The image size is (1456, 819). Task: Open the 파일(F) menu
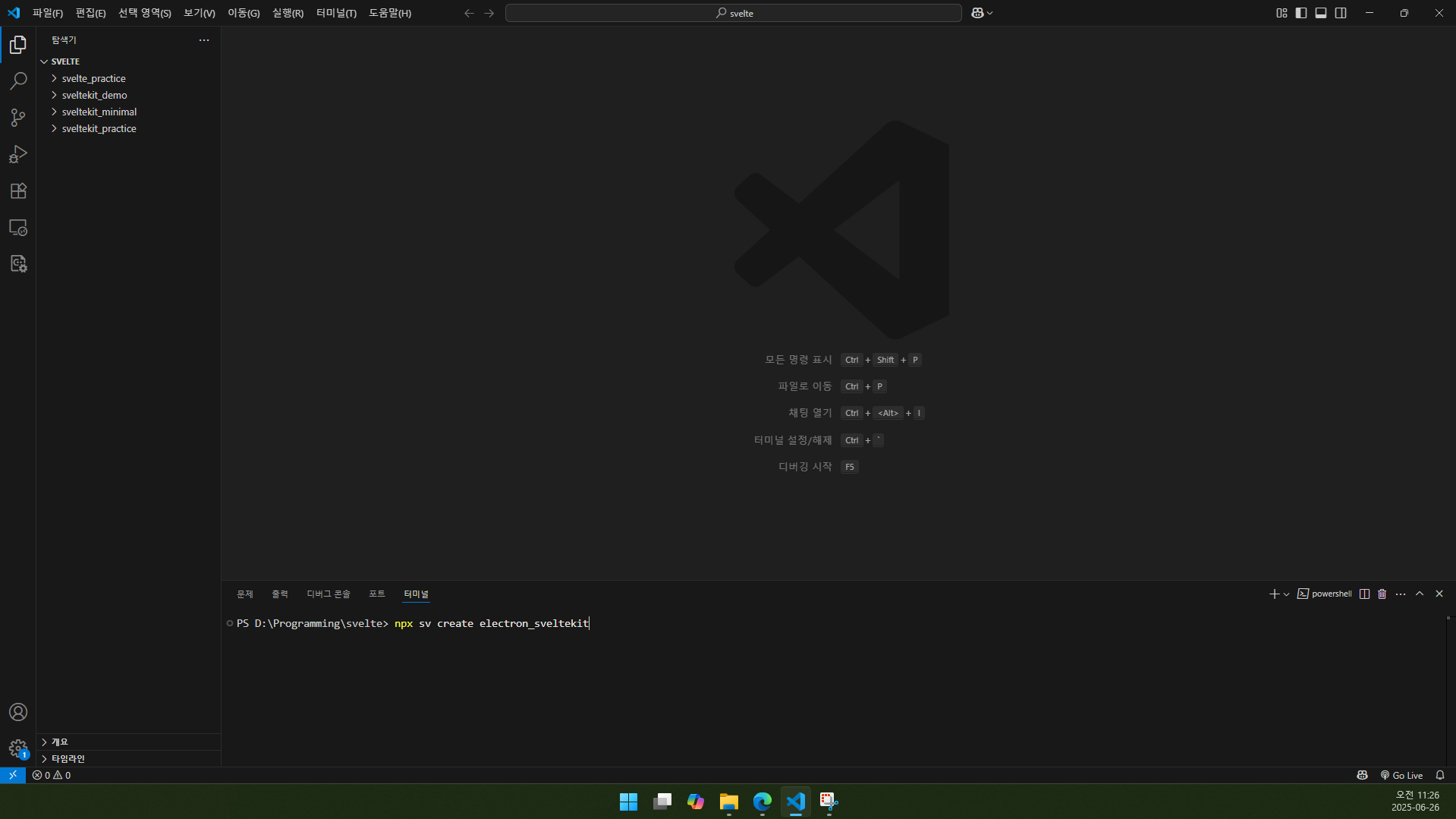tap(48, 13)
